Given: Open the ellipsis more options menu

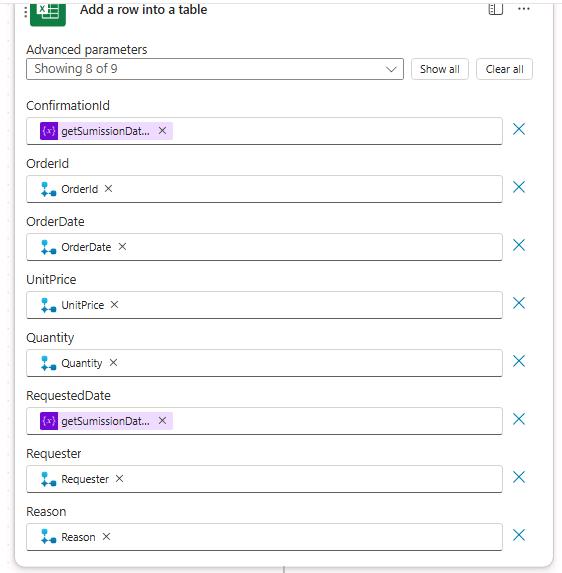Looking at the screenshot, I should (x=524, y=9).
